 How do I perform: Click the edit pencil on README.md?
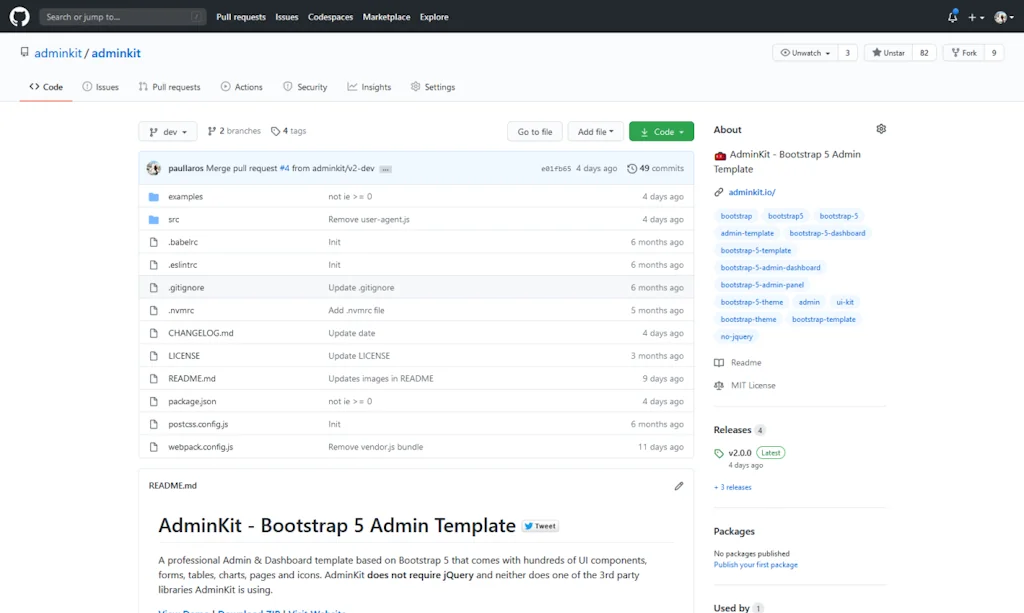click(679, 485)
